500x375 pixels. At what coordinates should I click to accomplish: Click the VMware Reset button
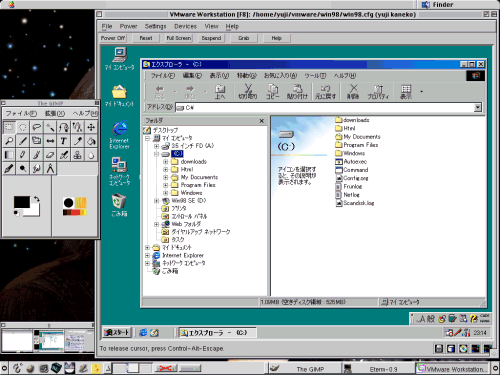[x=146, y=38]
